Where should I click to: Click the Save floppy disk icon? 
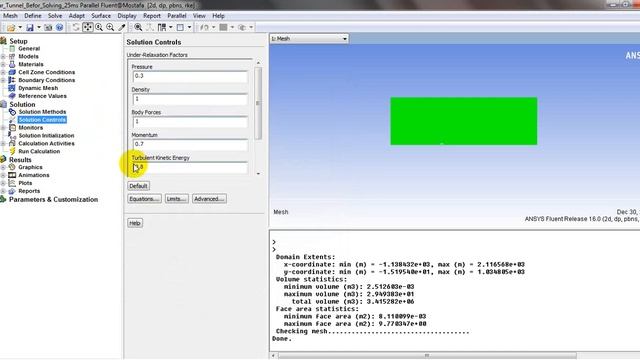[30, 27]
